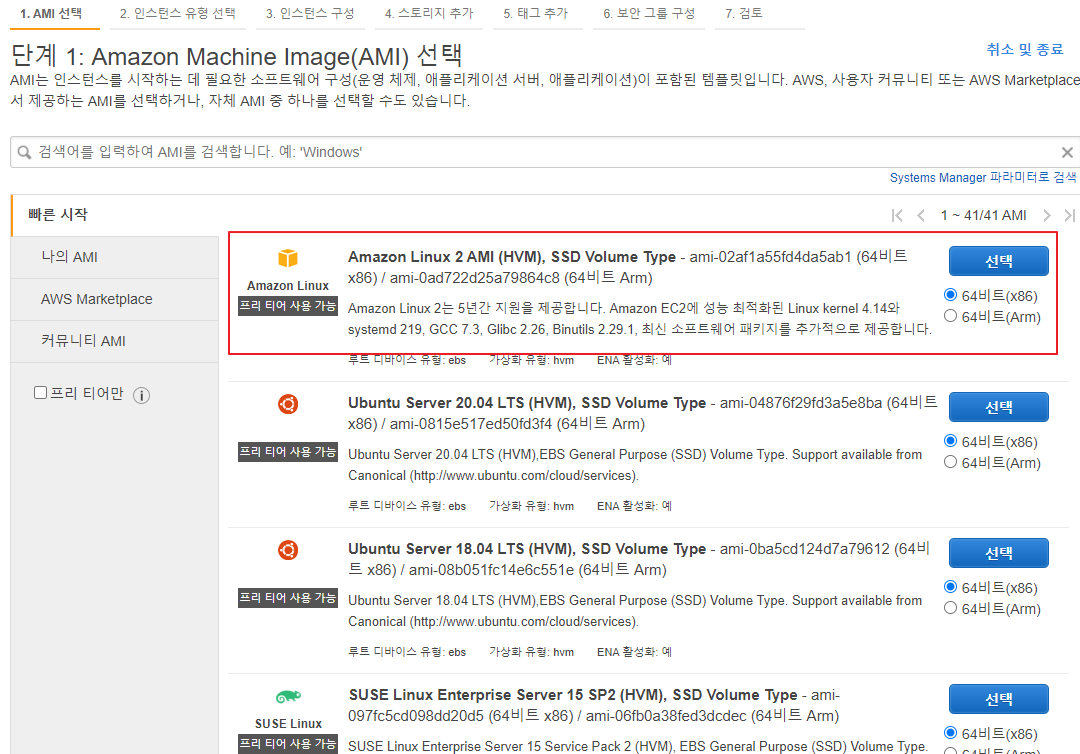Open the 6. 보안 그룹 구성 tab
Viewport: 1080px width, 754px height.
click(x=649, y=14)
